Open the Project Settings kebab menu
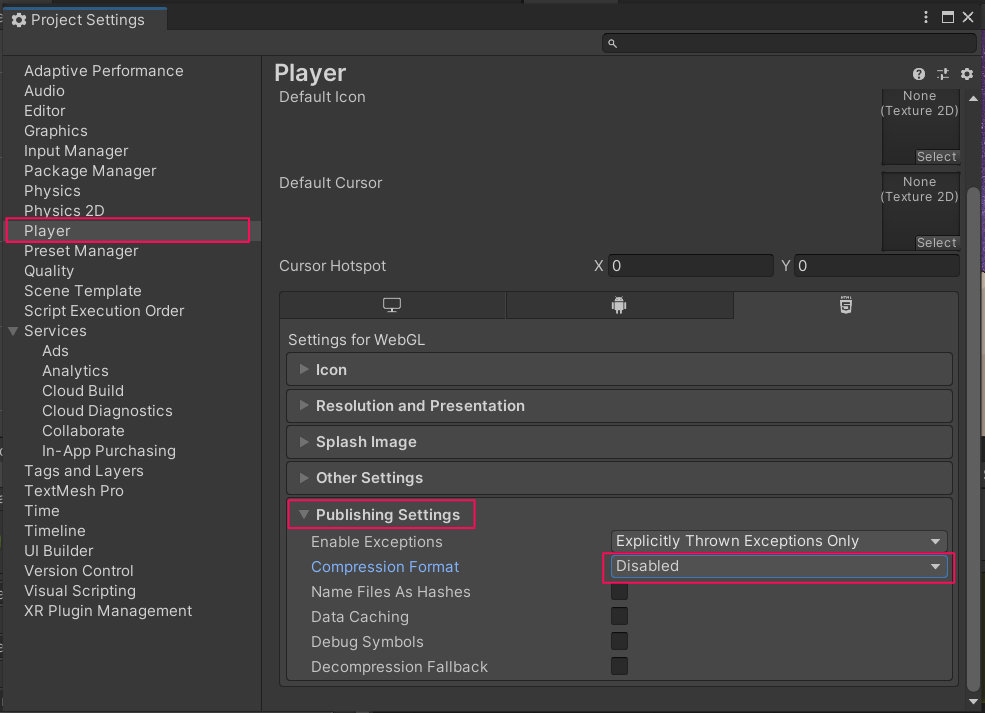Screen dimensions: 985x713 [925, 17]
